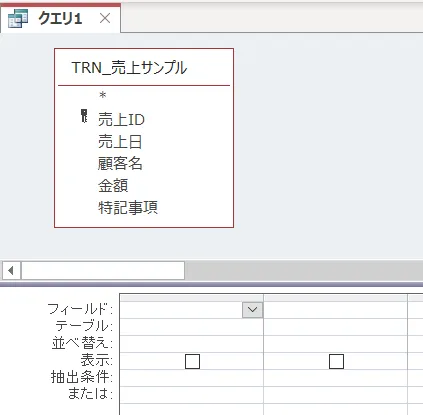Click the 抽出条件 cell in first column

[x=191, y=378]
